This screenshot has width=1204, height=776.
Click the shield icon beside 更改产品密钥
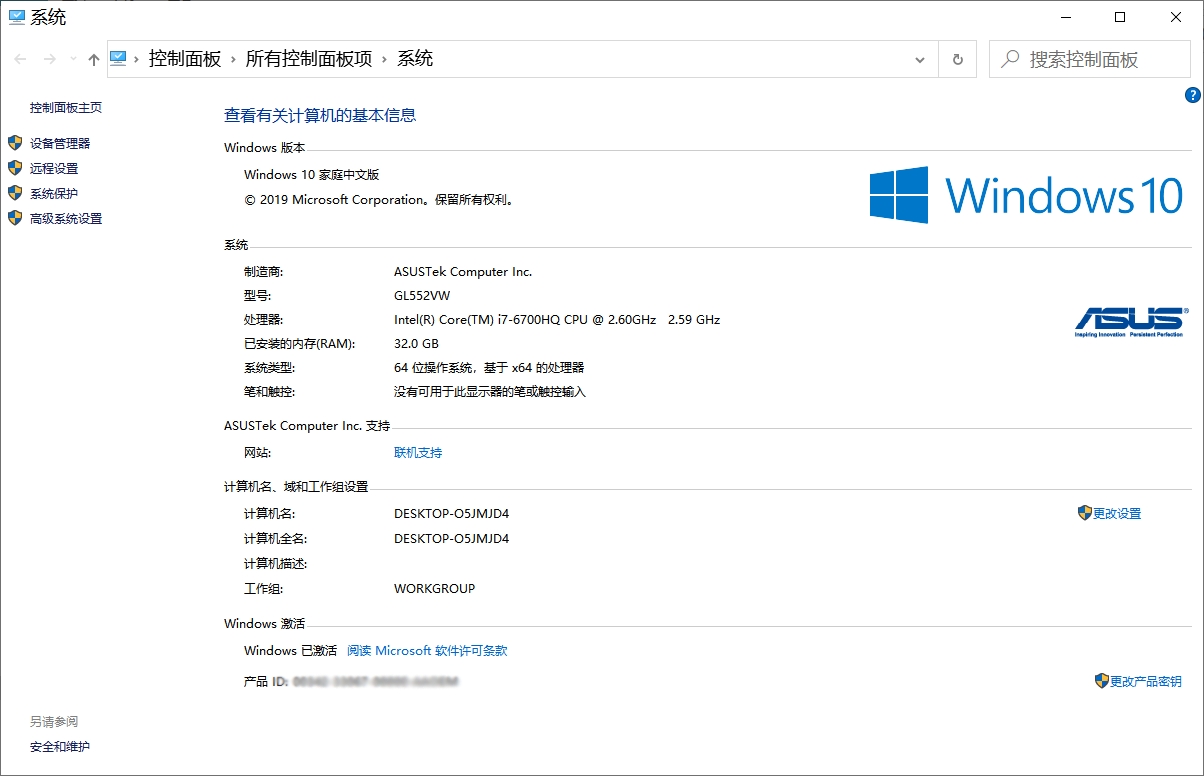1102,681
